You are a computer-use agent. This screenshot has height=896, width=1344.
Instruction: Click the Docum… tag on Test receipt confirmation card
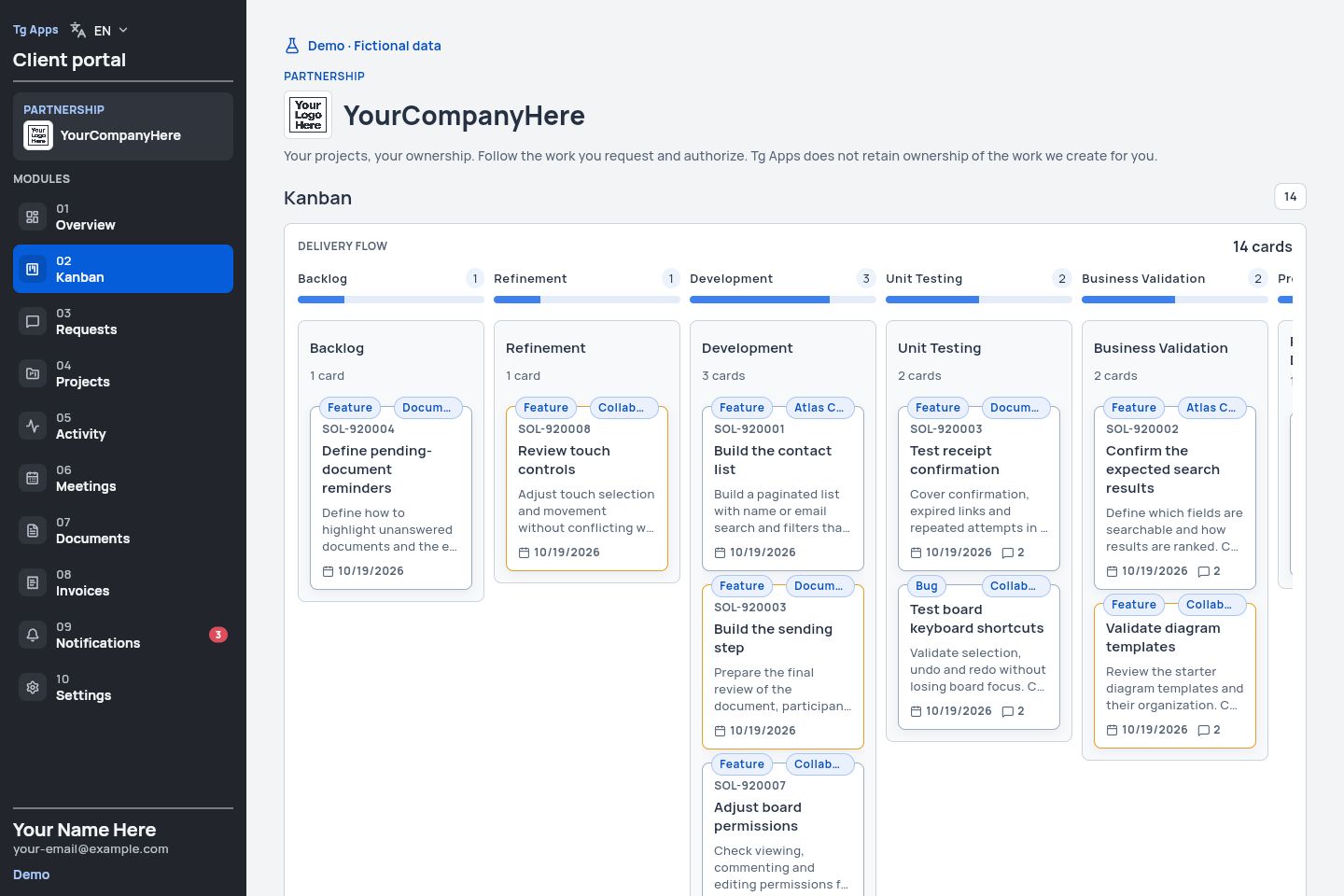click(x=1015, y=408)
